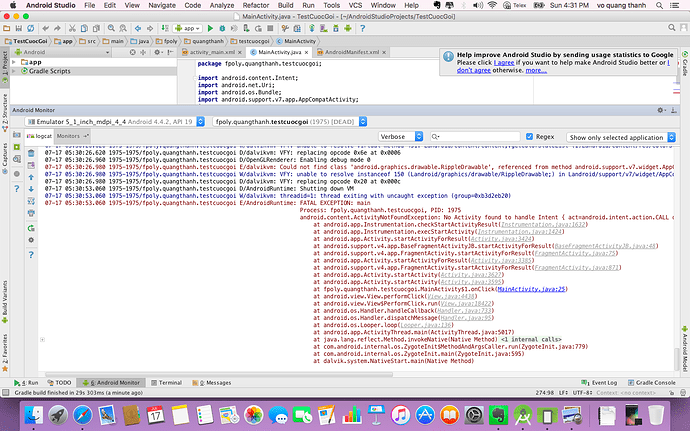690x431 pixels.
Task: Toggle the Captures tool window side tab
Action: tap(5, 157)
